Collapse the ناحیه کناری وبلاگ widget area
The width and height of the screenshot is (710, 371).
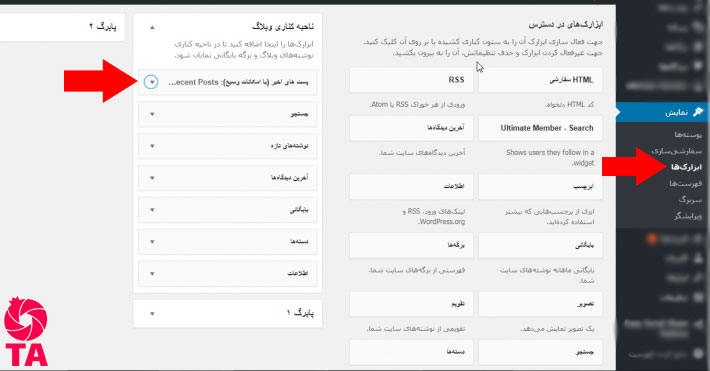click(152, 27)
